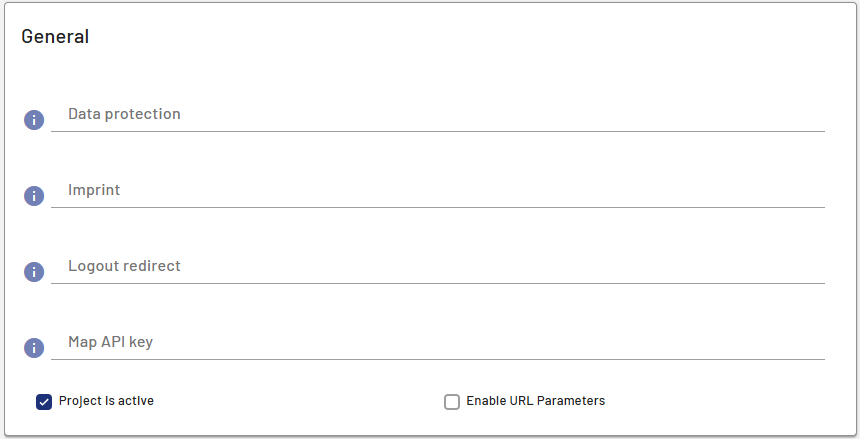Click the 'Imprint' placeholder text
This screenshot has width=860, height=439.
coord(94,190)
